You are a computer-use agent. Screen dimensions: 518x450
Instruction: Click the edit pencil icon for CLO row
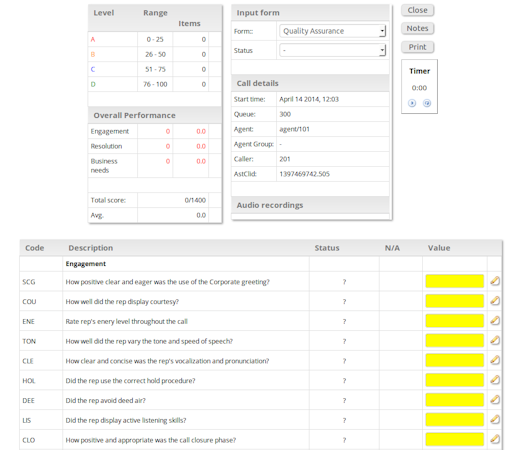point(495,439)
